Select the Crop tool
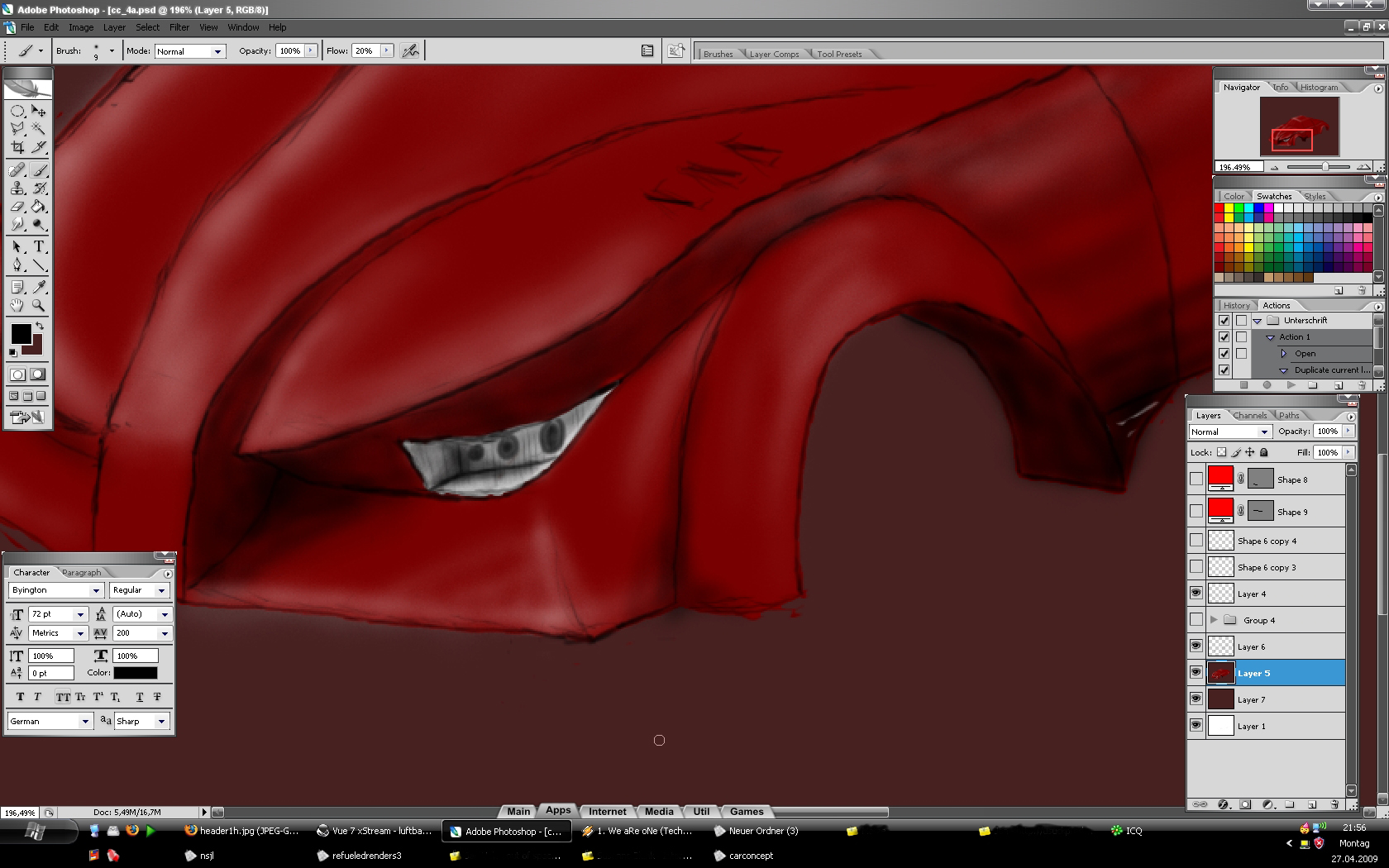 pyautogui.click(x=17, y=147)
